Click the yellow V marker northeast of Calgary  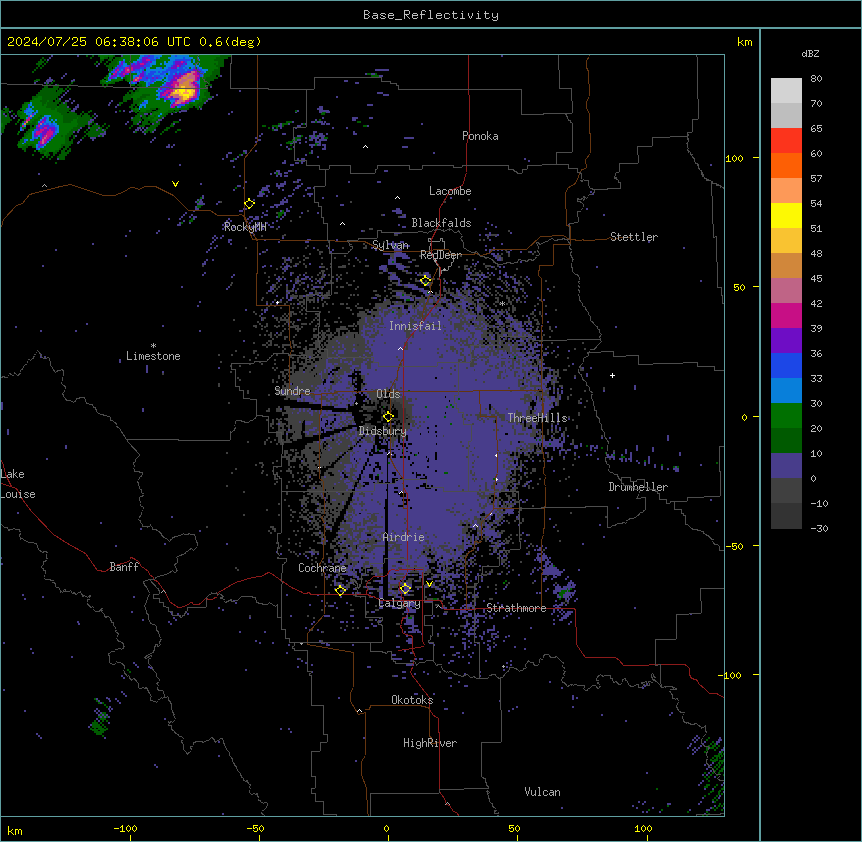(429, 584)
